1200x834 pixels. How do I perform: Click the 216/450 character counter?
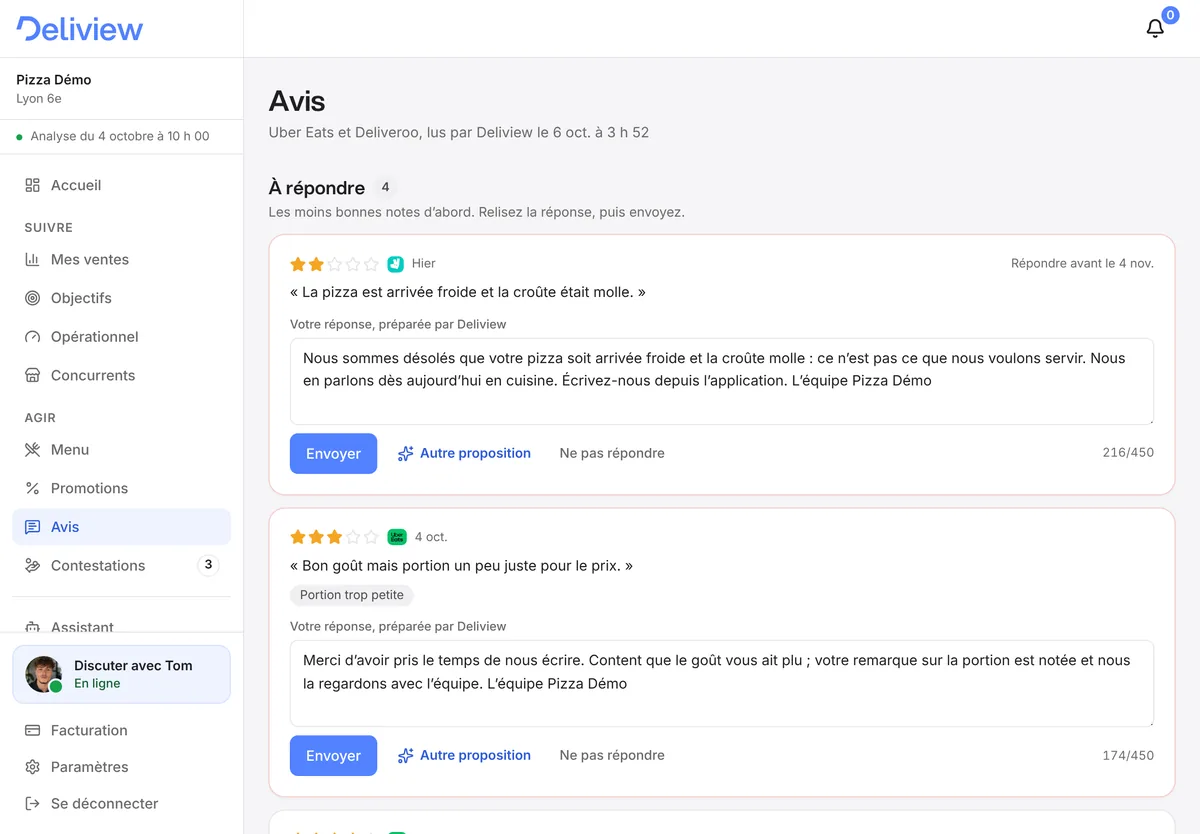[x=1128, y=453]
